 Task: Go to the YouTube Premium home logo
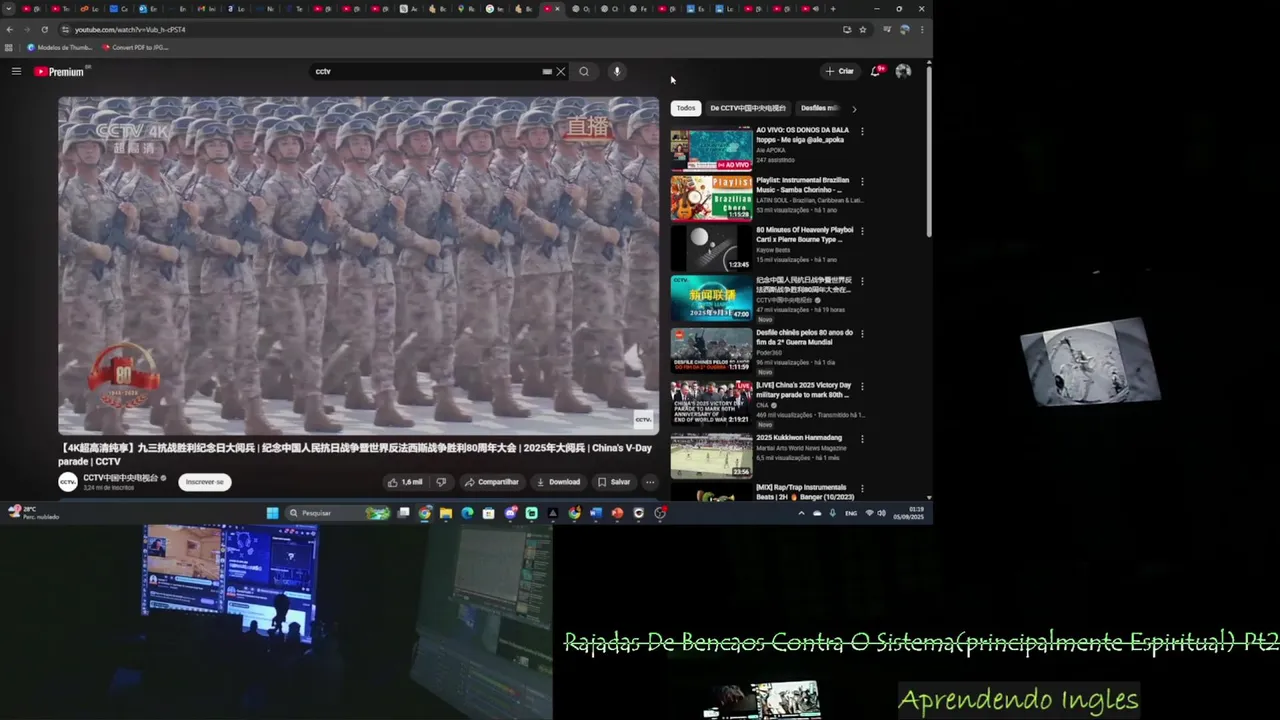(x=59, y=71)
